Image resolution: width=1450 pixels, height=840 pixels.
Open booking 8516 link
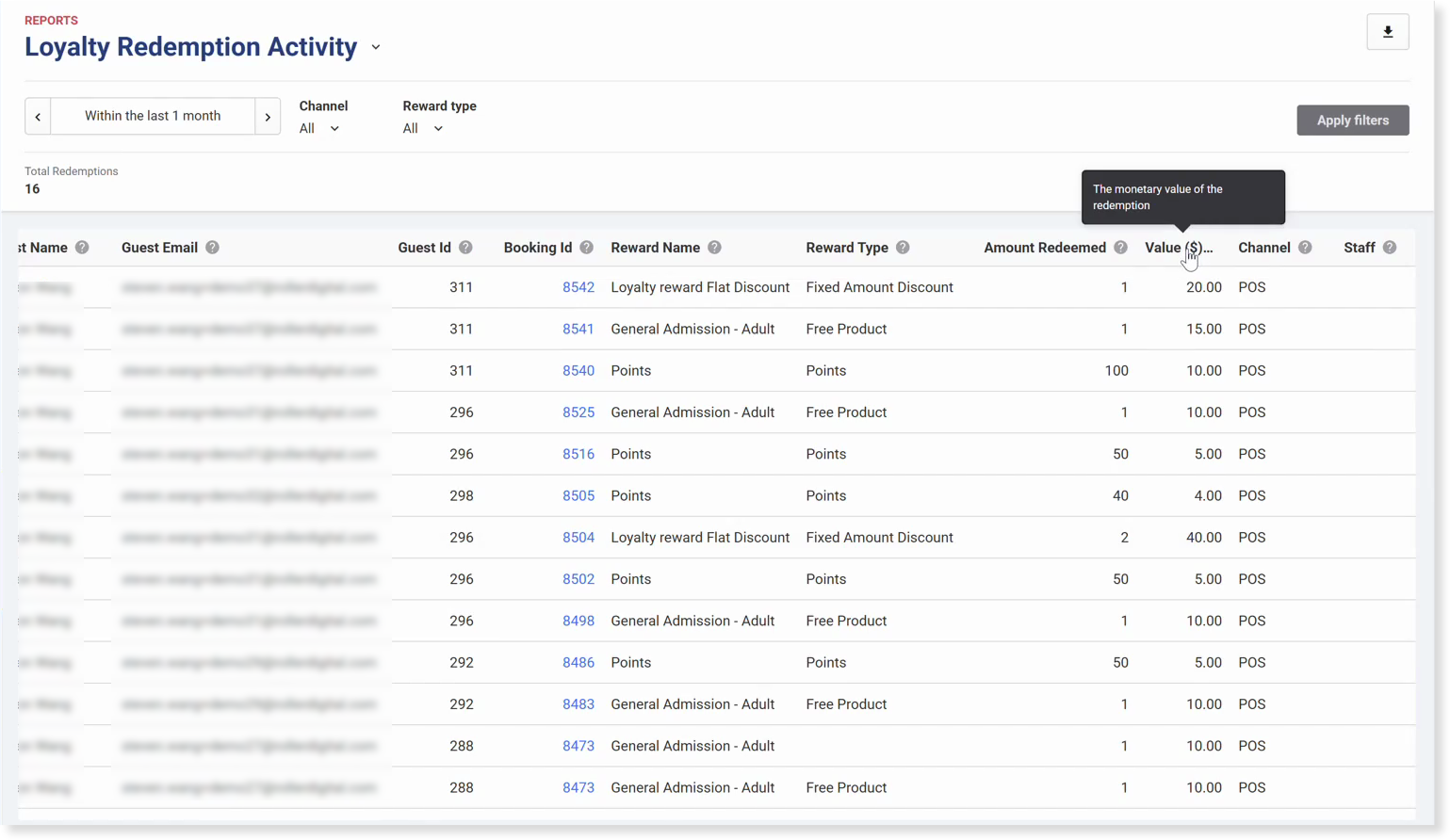click(x=578, y=454)
